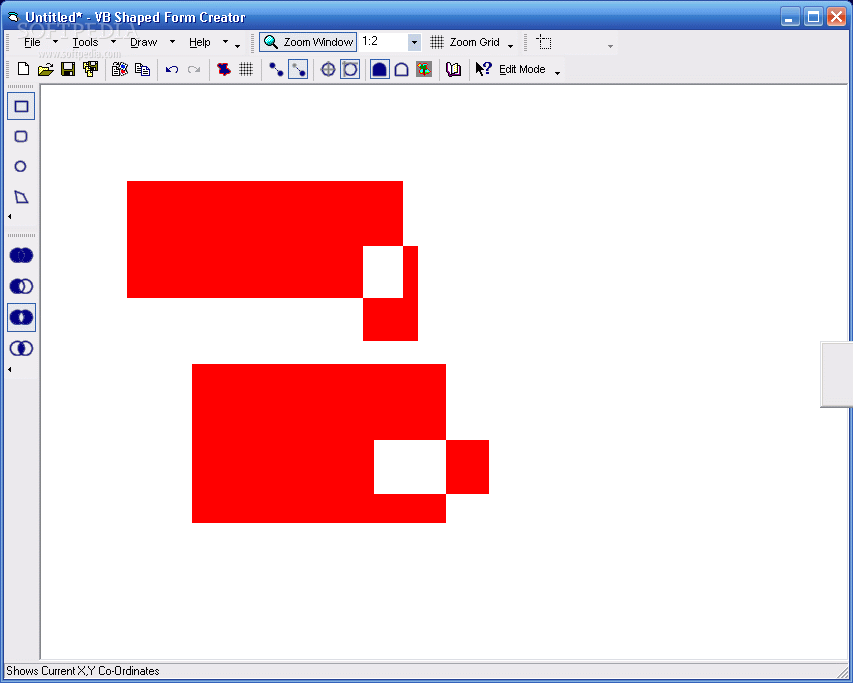Click the What's This help cursor icon

(x=483, y=69)
